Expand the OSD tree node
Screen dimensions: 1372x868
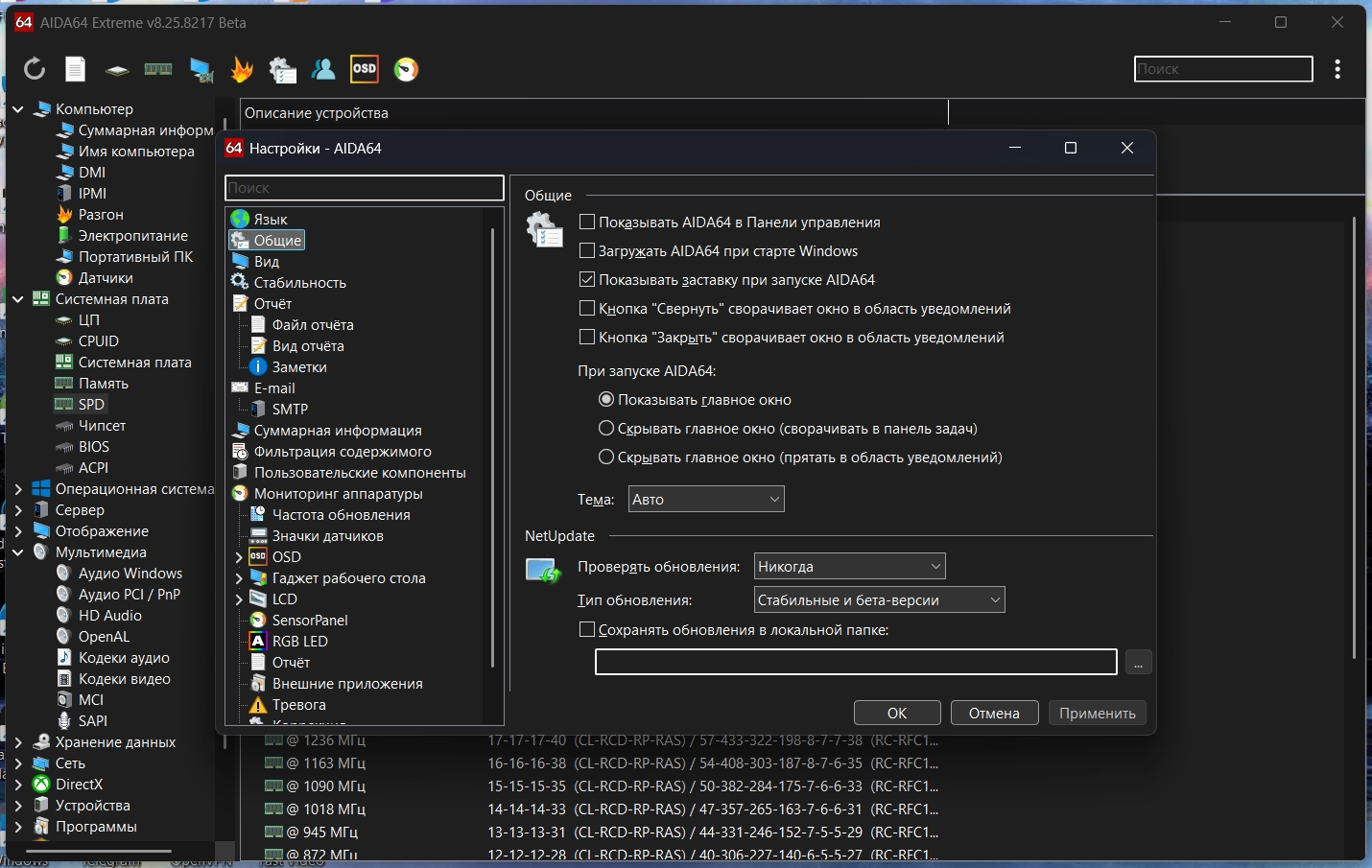pos(239,557)
